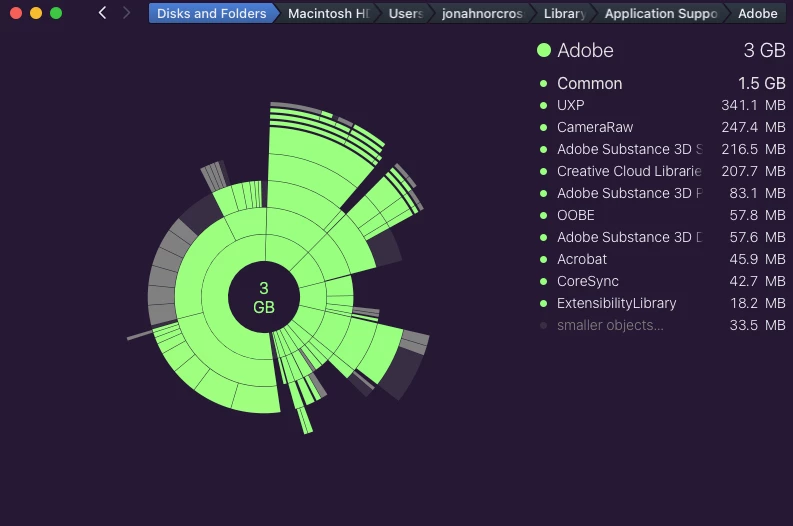The width and height of the screenshot is (793, 526).
Task: Click the 45.9 MB size value
Action: click(757, 259)
